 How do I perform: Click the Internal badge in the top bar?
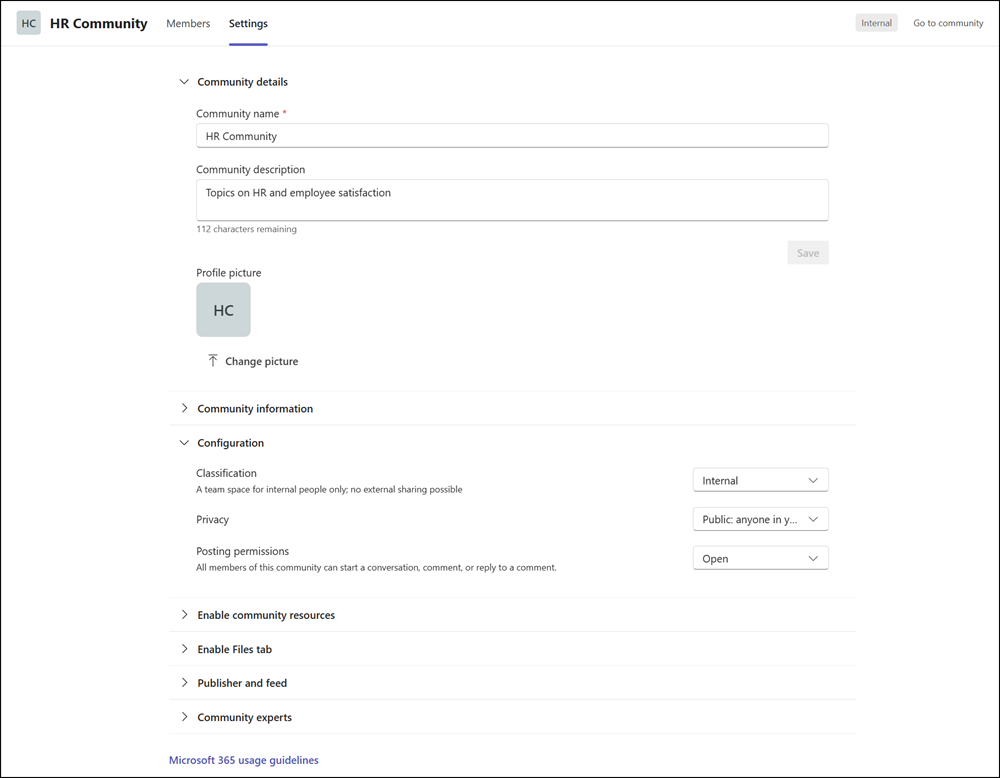[x=876, y=21]
